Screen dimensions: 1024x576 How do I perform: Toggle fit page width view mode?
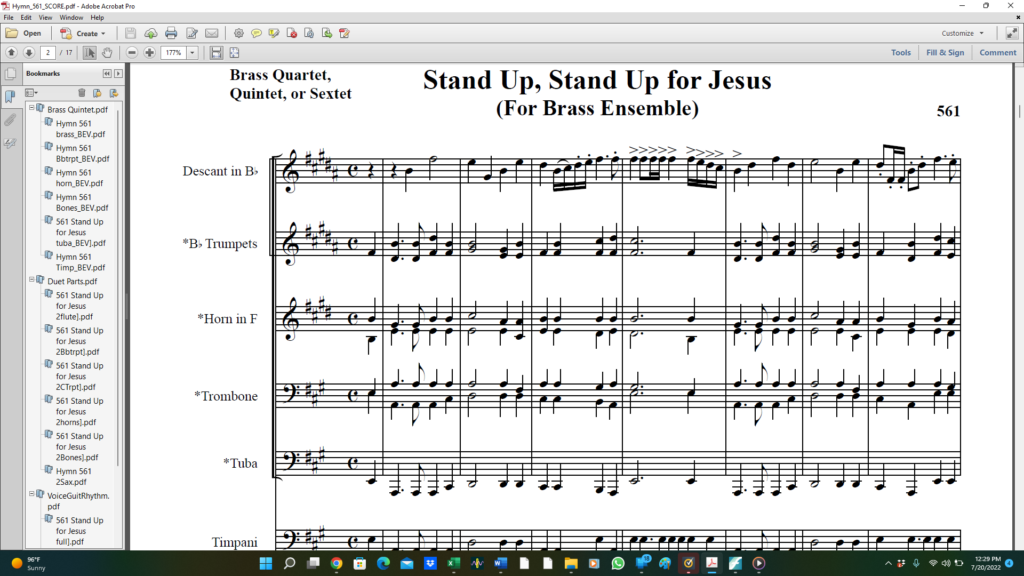(215, 53)
